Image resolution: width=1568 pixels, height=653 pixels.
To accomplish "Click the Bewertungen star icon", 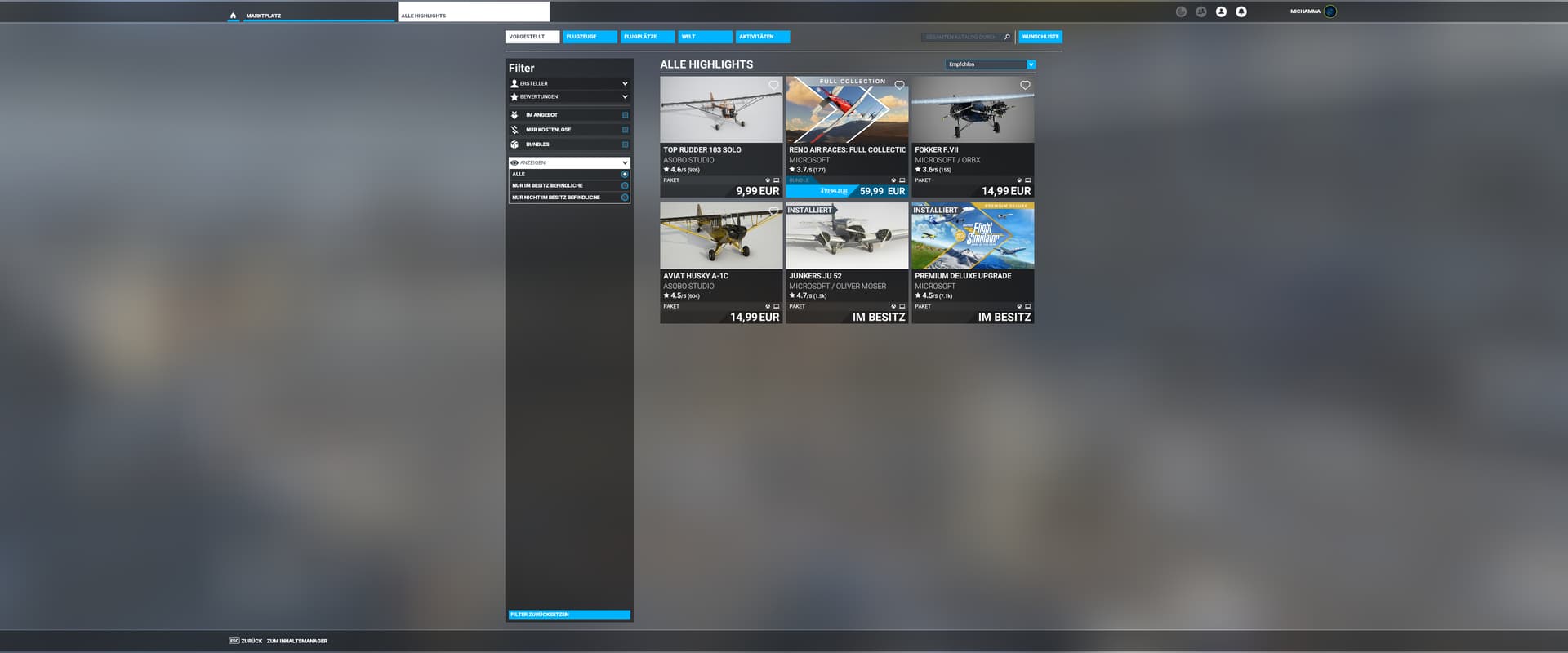I will tap(514, 96).
